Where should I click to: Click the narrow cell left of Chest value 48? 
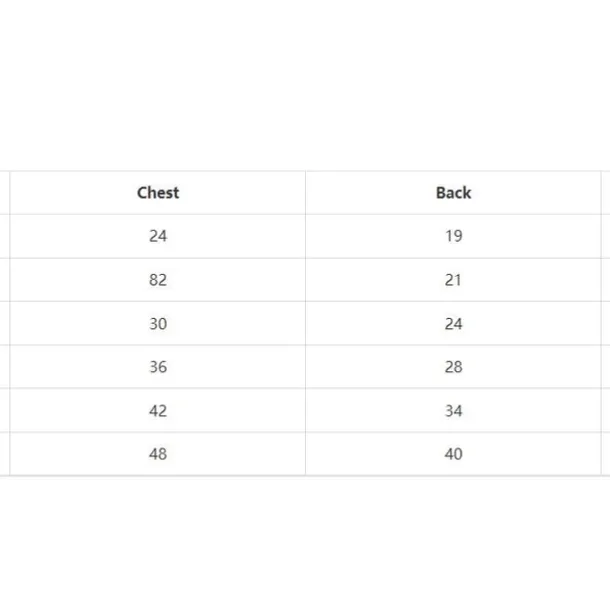[x=4, y=454]
